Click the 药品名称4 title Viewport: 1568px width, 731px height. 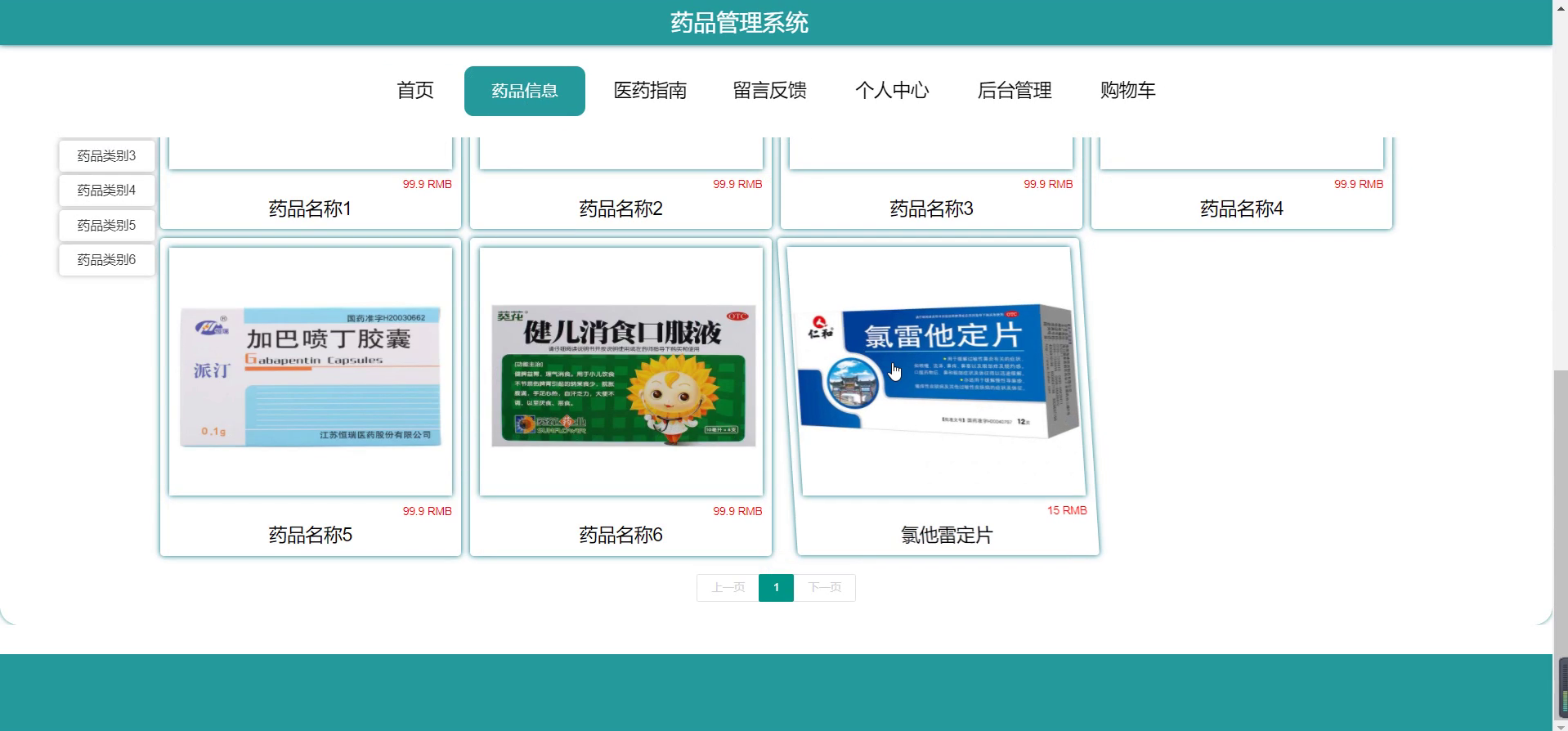pos(1241,209)
